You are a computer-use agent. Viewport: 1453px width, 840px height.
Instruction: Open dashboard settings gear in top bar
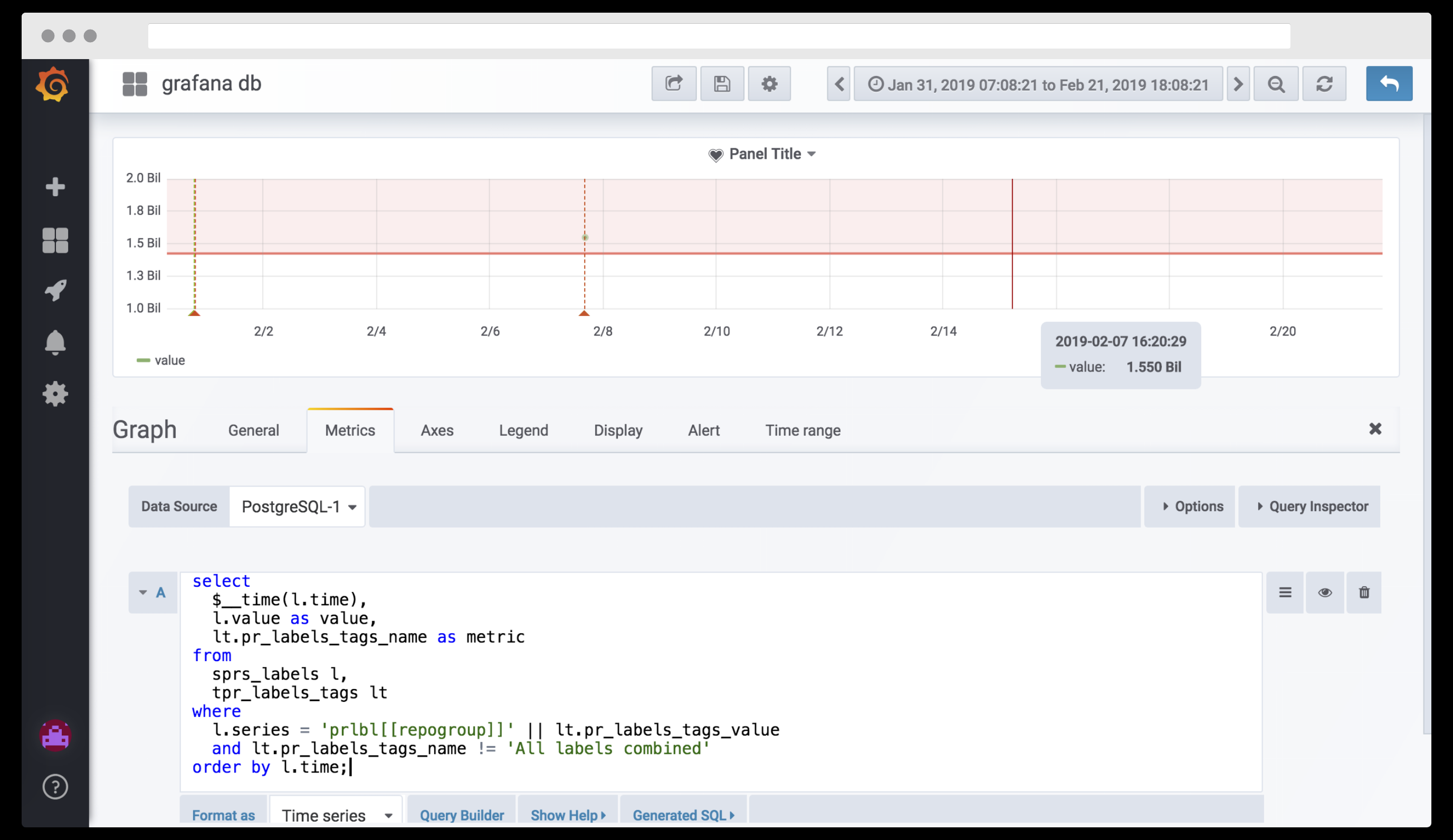tap(769, 84)
